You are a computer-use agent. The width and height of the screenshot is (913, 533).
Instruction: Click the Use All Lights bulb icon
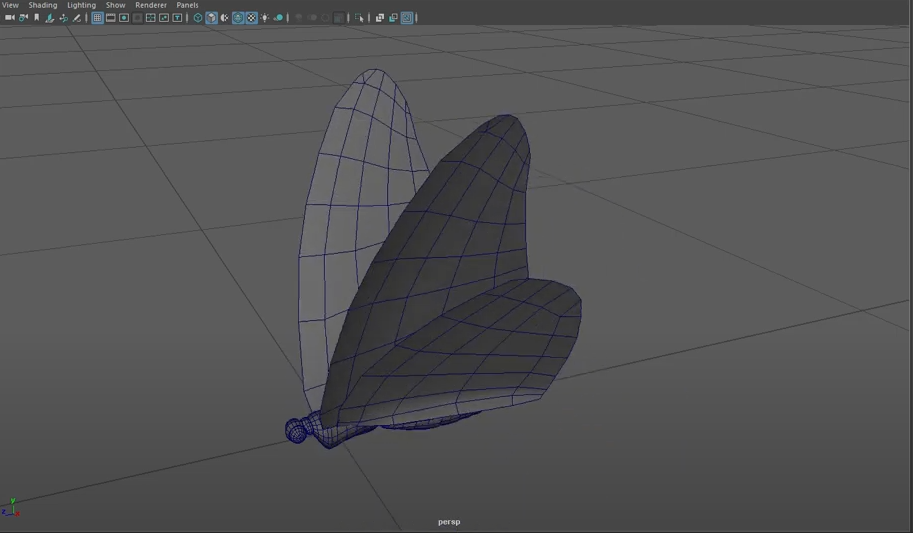click(265, 18)
